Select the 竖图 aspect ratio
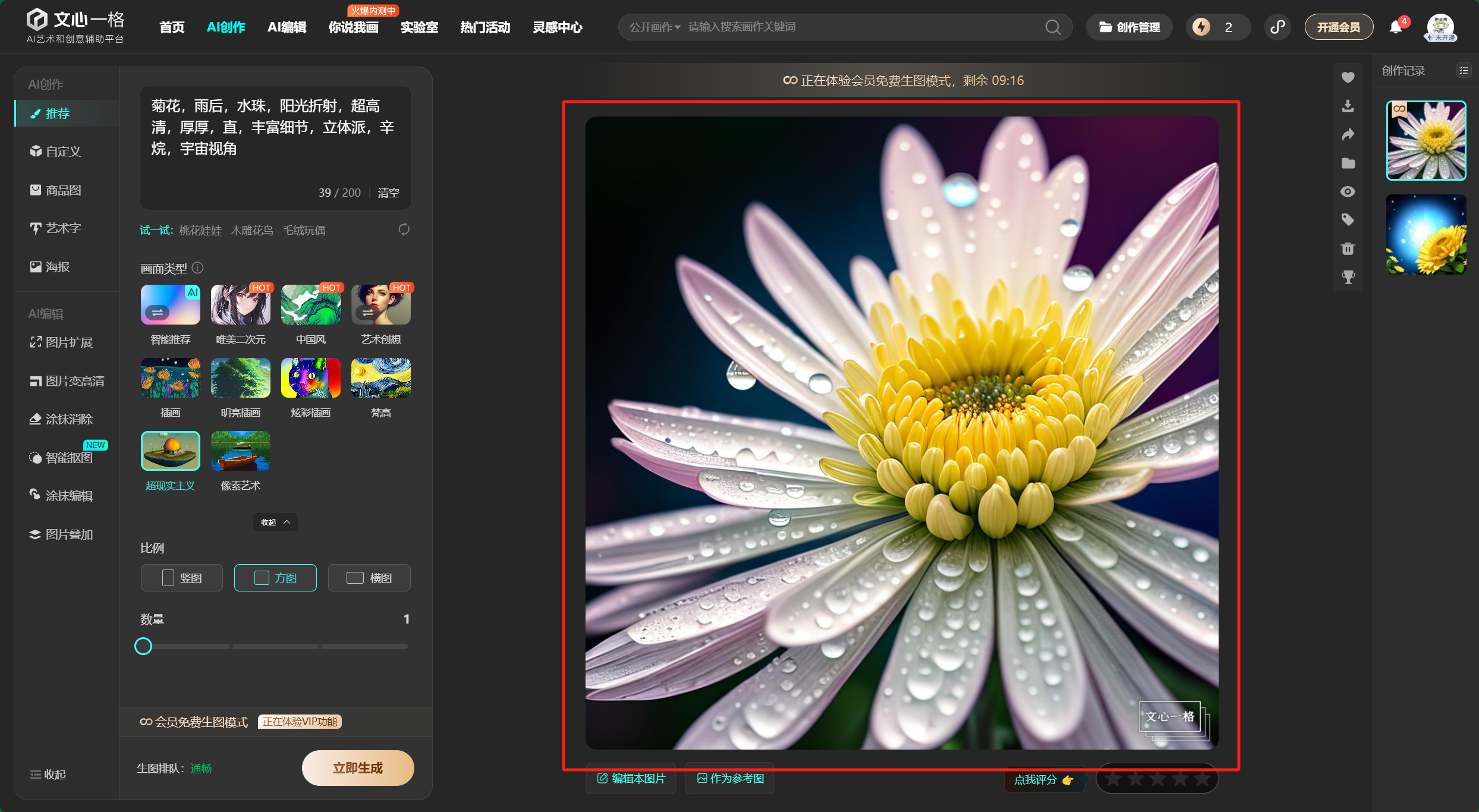 point(182,578)
